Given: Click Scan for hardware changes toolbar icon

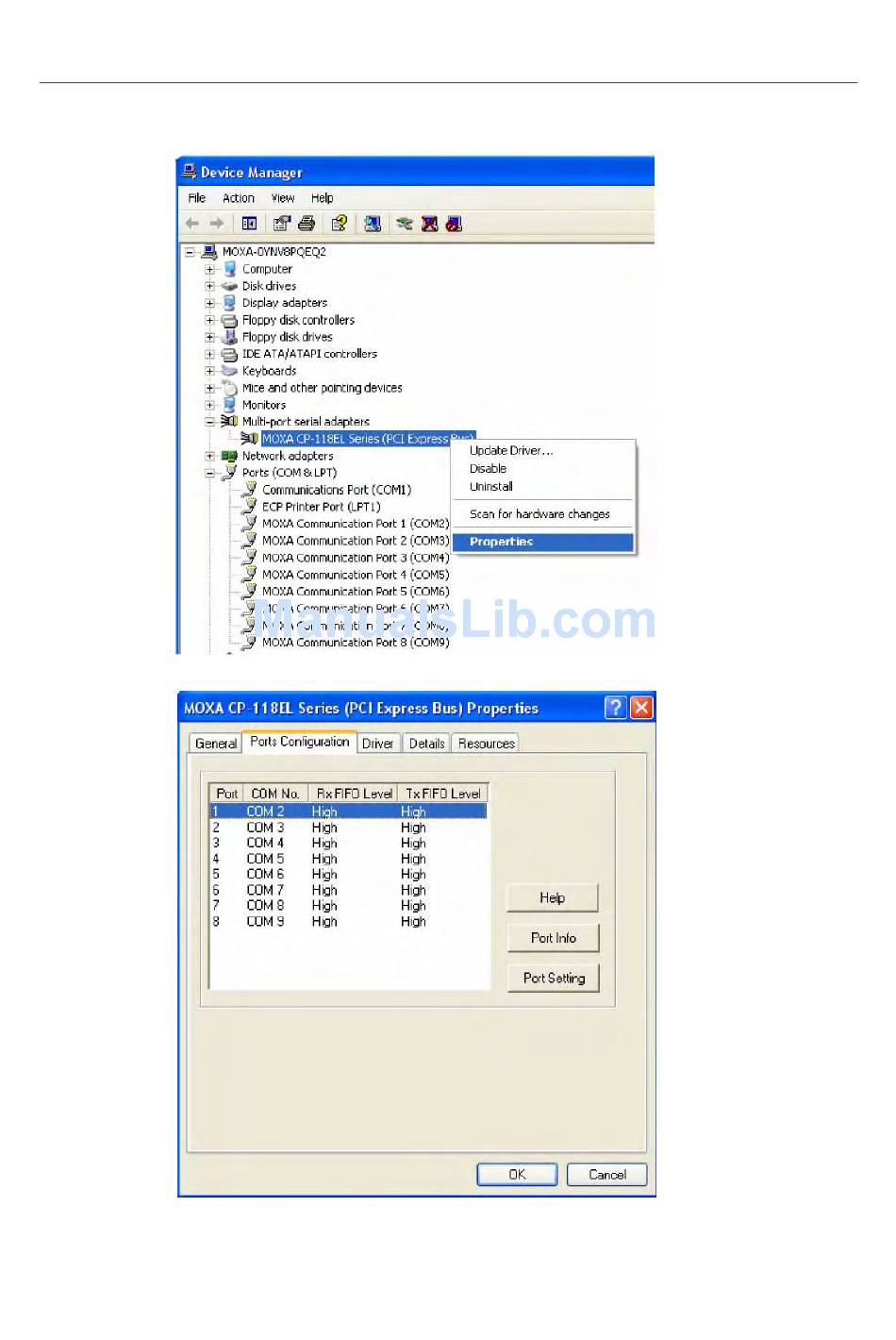Looking at the screenshot, I should click(x=373, y=224).
